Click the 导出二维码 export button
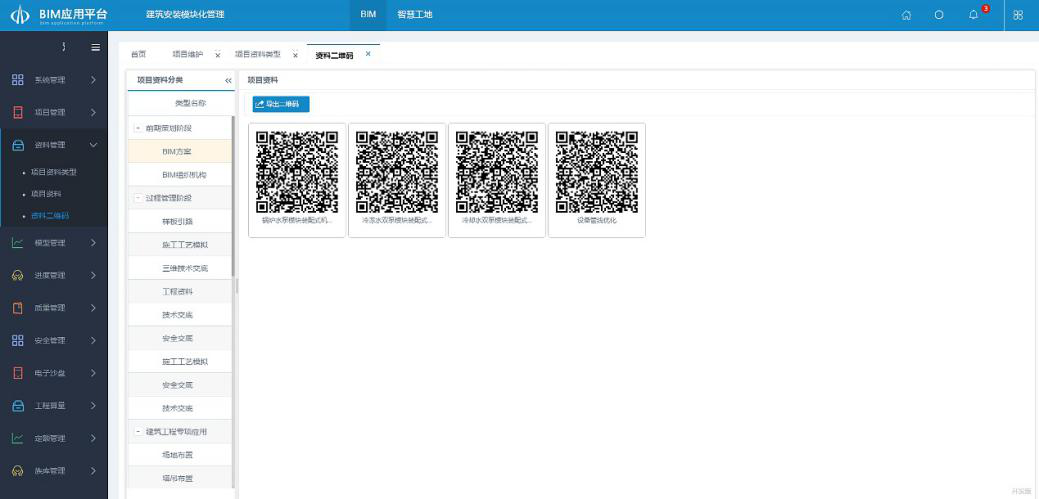 [281, 104]
